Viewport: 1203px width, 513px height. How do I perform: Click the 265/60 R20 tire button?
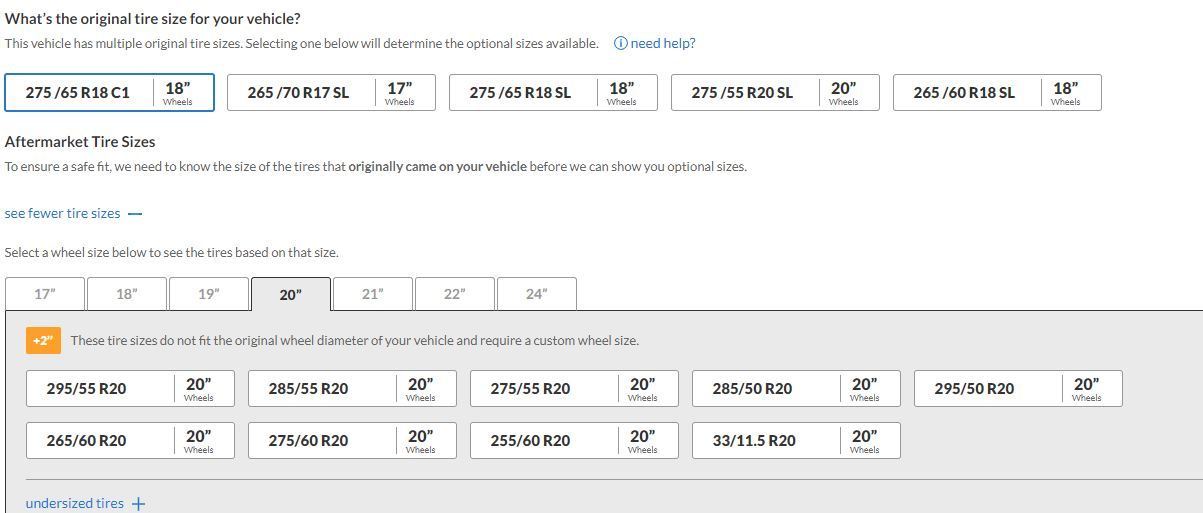click(x=131, y=441)
